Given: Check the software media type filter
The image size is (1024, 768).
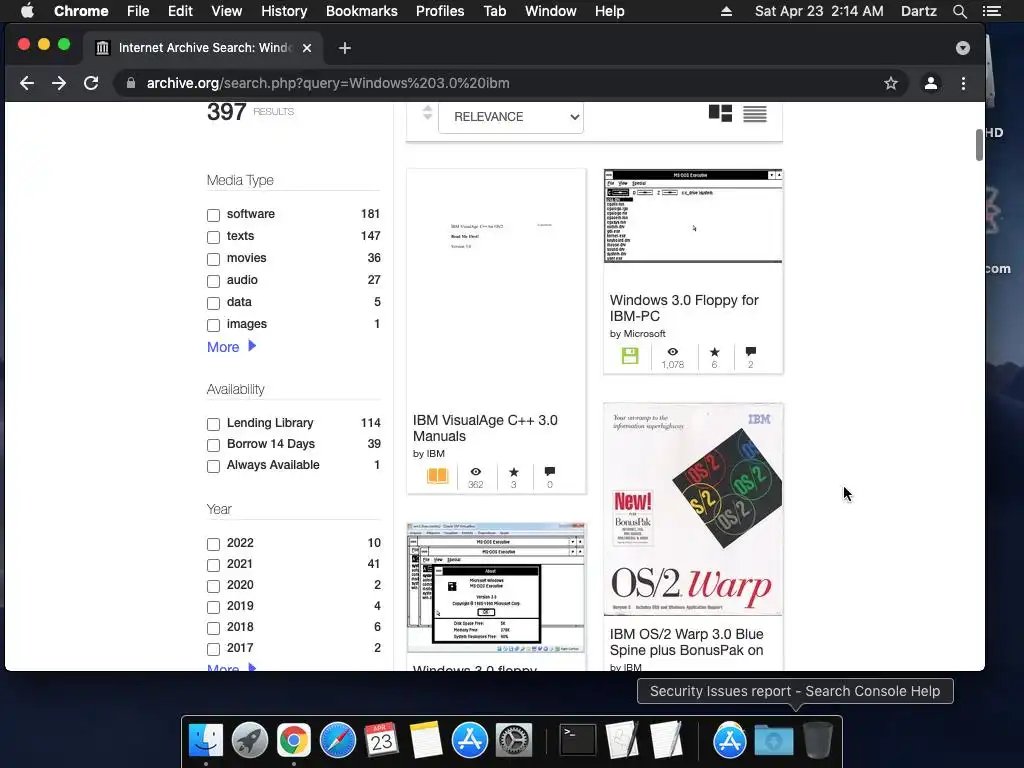Looking at the screenshot, I should 214,215.
